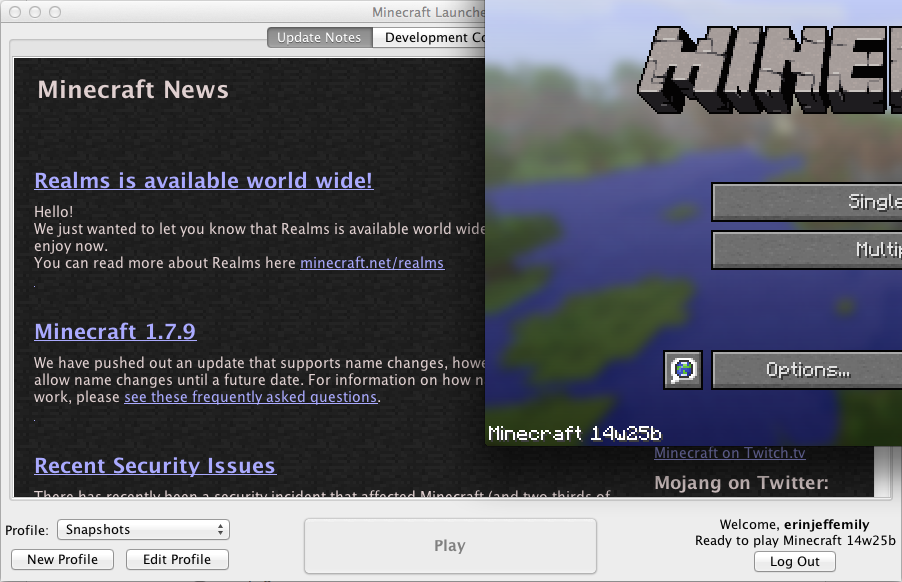
Task: Click the Minecraft 14w25b version text
Action: point(575,433)
